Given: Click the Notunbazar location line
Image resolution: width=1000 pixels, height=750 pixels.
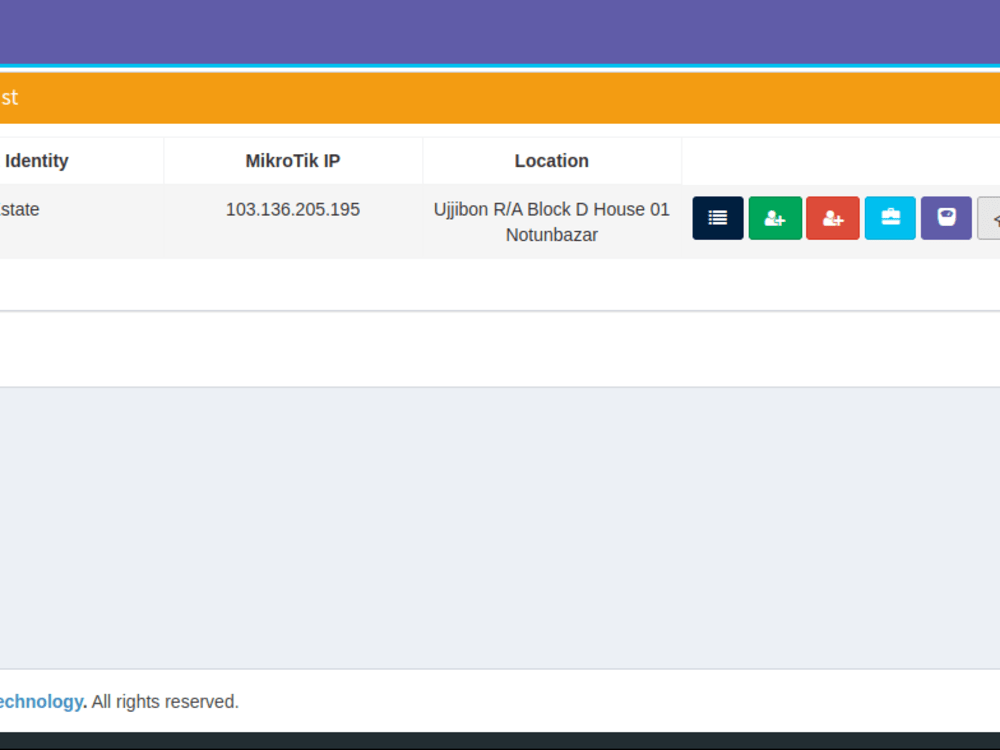Looking at the screenshot, I should pos(551,234).
